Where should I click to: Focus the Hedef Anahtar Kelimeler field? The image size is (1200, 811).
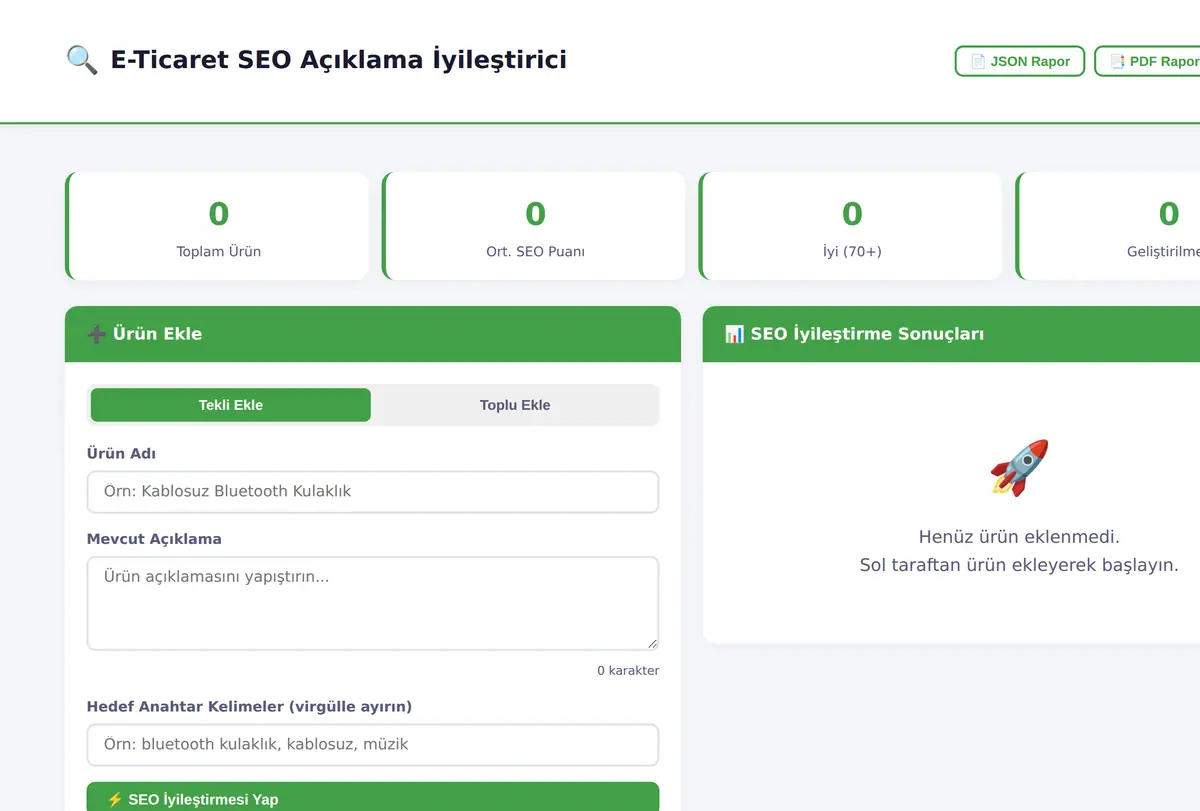click(x=373, y=745)
